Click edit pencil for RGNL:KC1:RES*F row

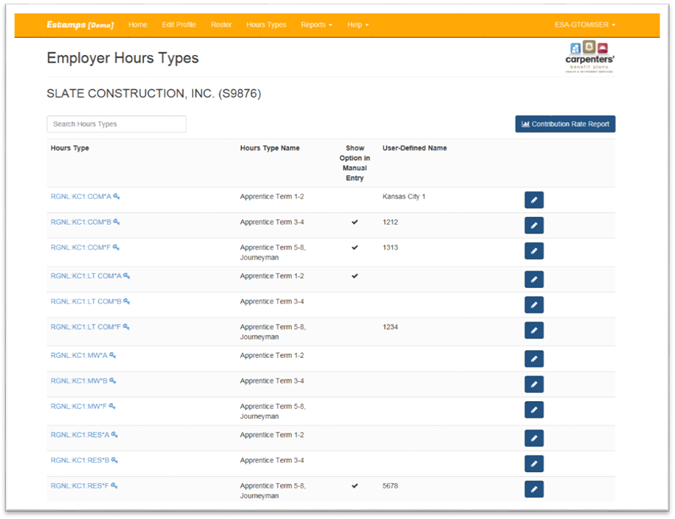click(x=534, y=489)
